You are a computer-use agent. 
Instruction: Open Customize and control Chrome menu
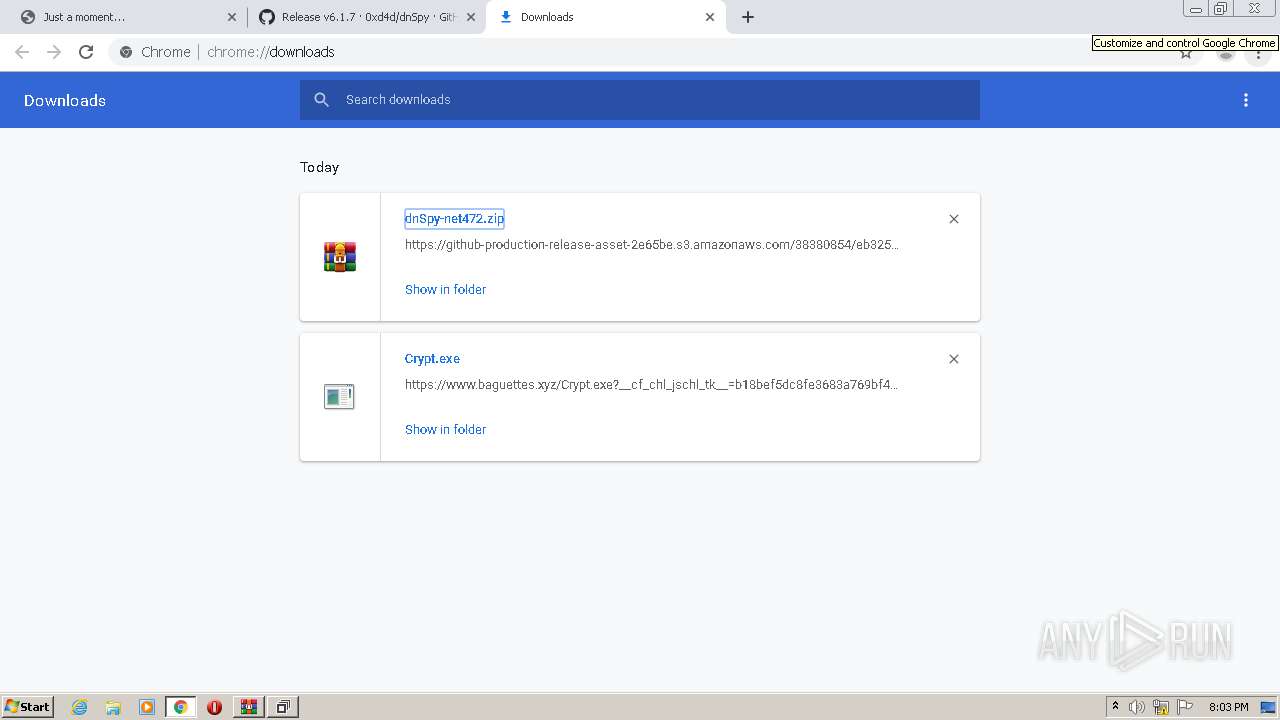pyautogui.click(x=1258, y=54)
